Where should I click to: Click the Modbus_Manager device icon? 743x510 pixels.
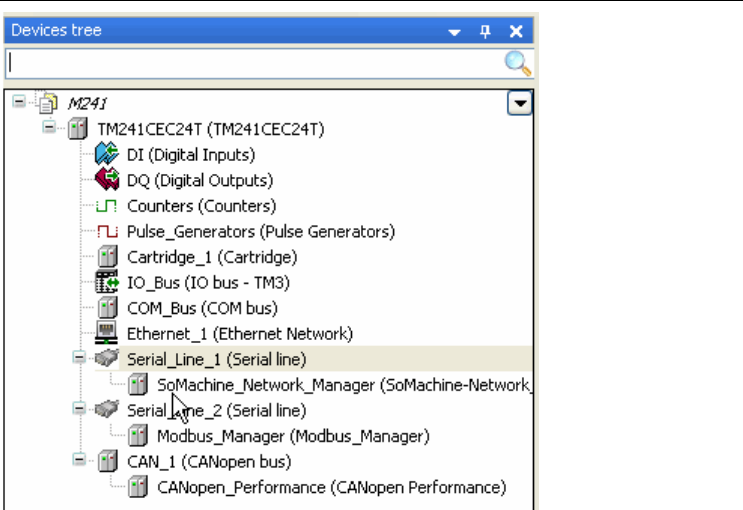click(138, 436)
